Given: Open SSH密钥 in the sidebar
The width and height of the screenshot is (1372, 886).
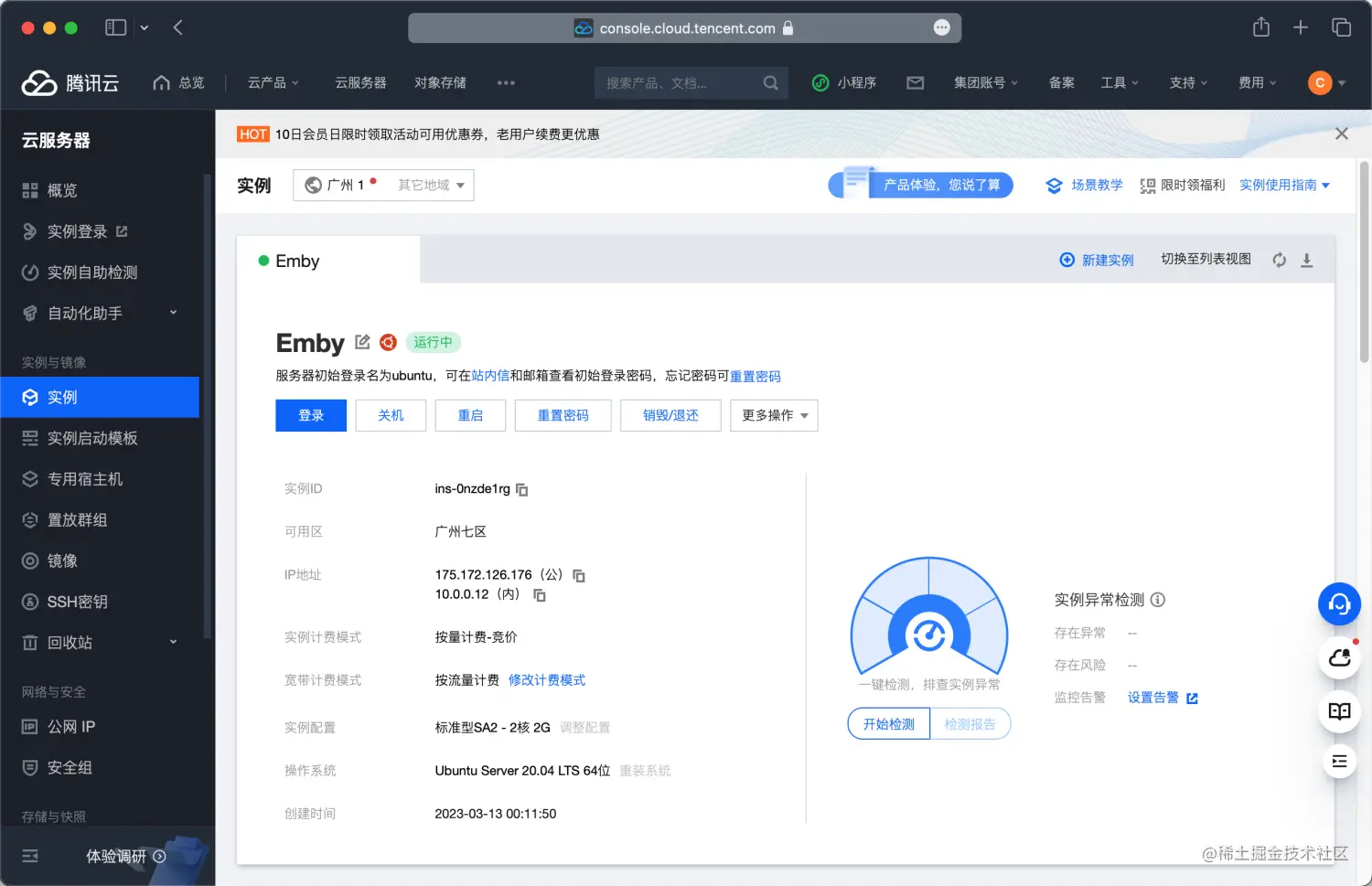Looking at the screenshot, I should [x=100, y=602].
